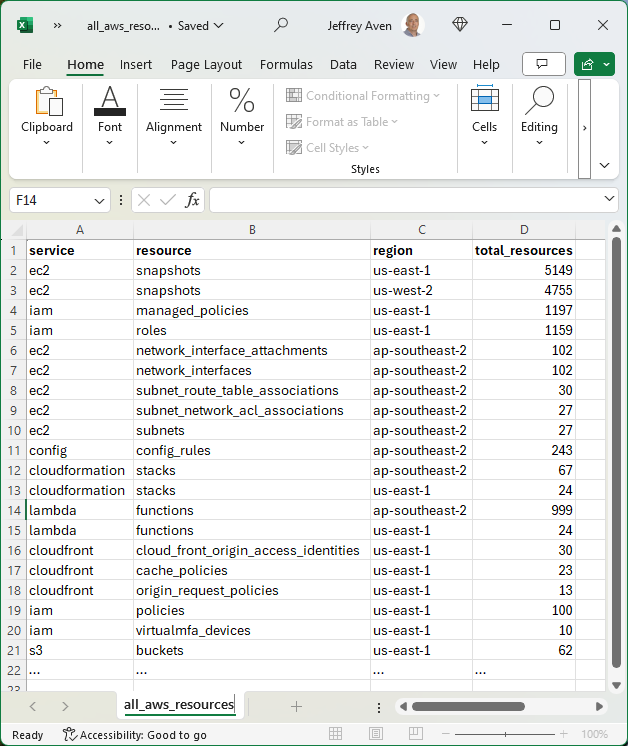The image size is (628, 746).
Task: Open the Comments pane button
Action: tap(543, 64)
